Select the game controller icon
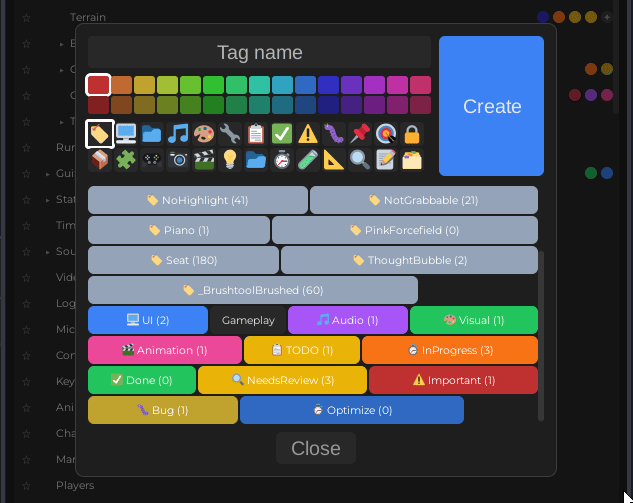Screen dimensions: 633x503 152,160
